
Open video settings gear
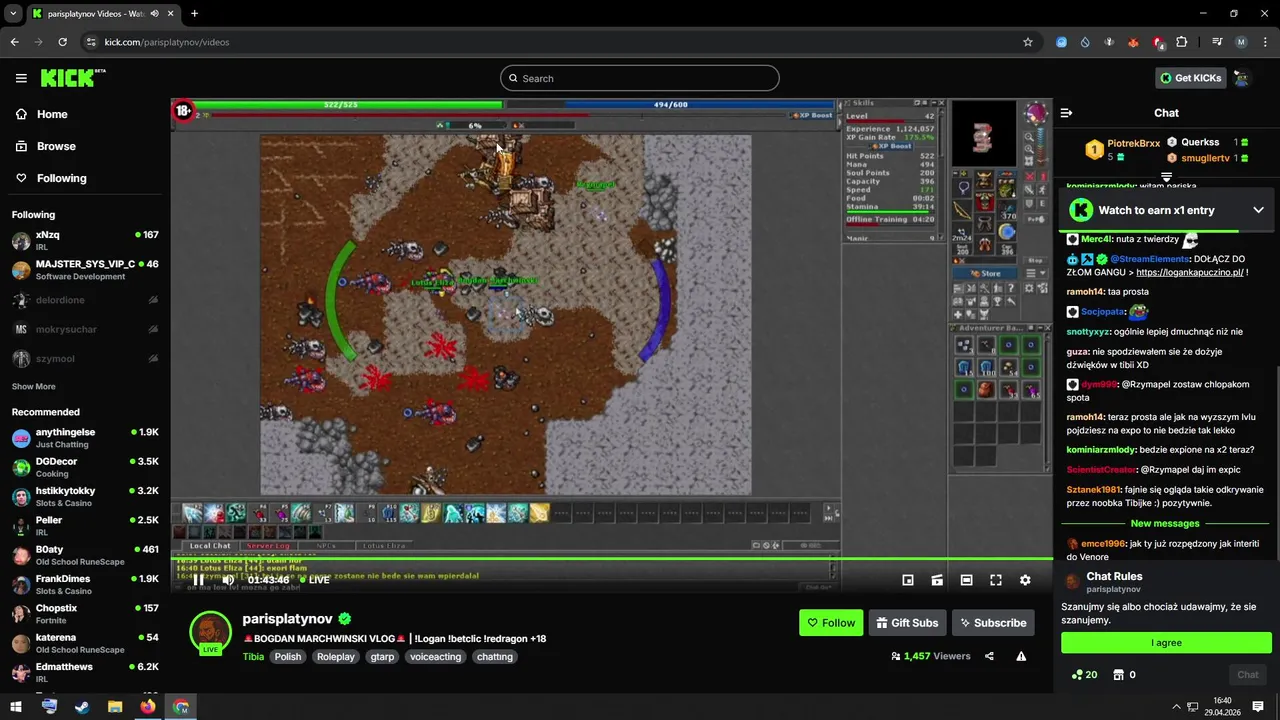(1025, 580)
